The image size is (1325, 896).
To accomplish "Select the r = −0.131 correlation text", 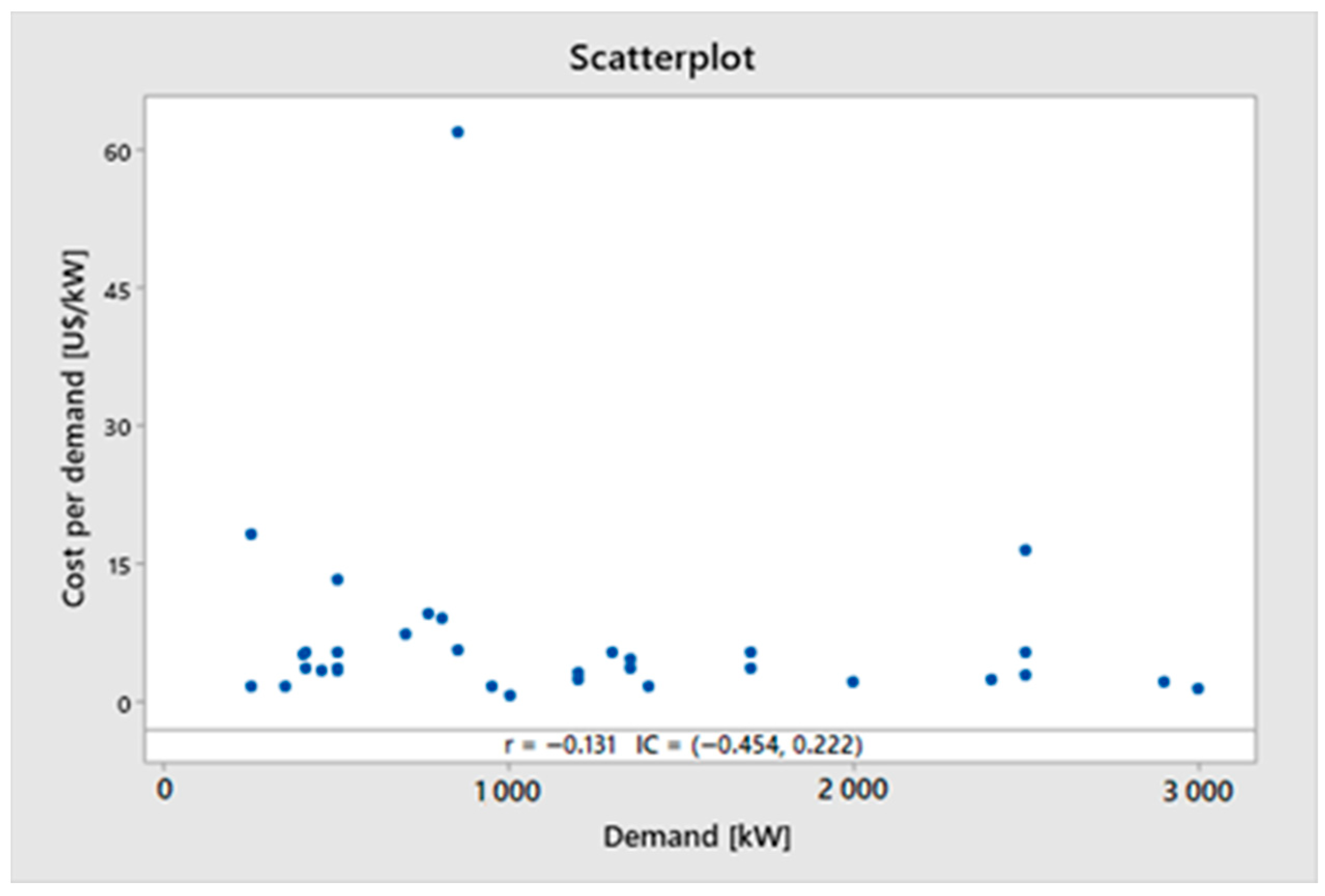I will pyautogui.click(x=560, y=744).
